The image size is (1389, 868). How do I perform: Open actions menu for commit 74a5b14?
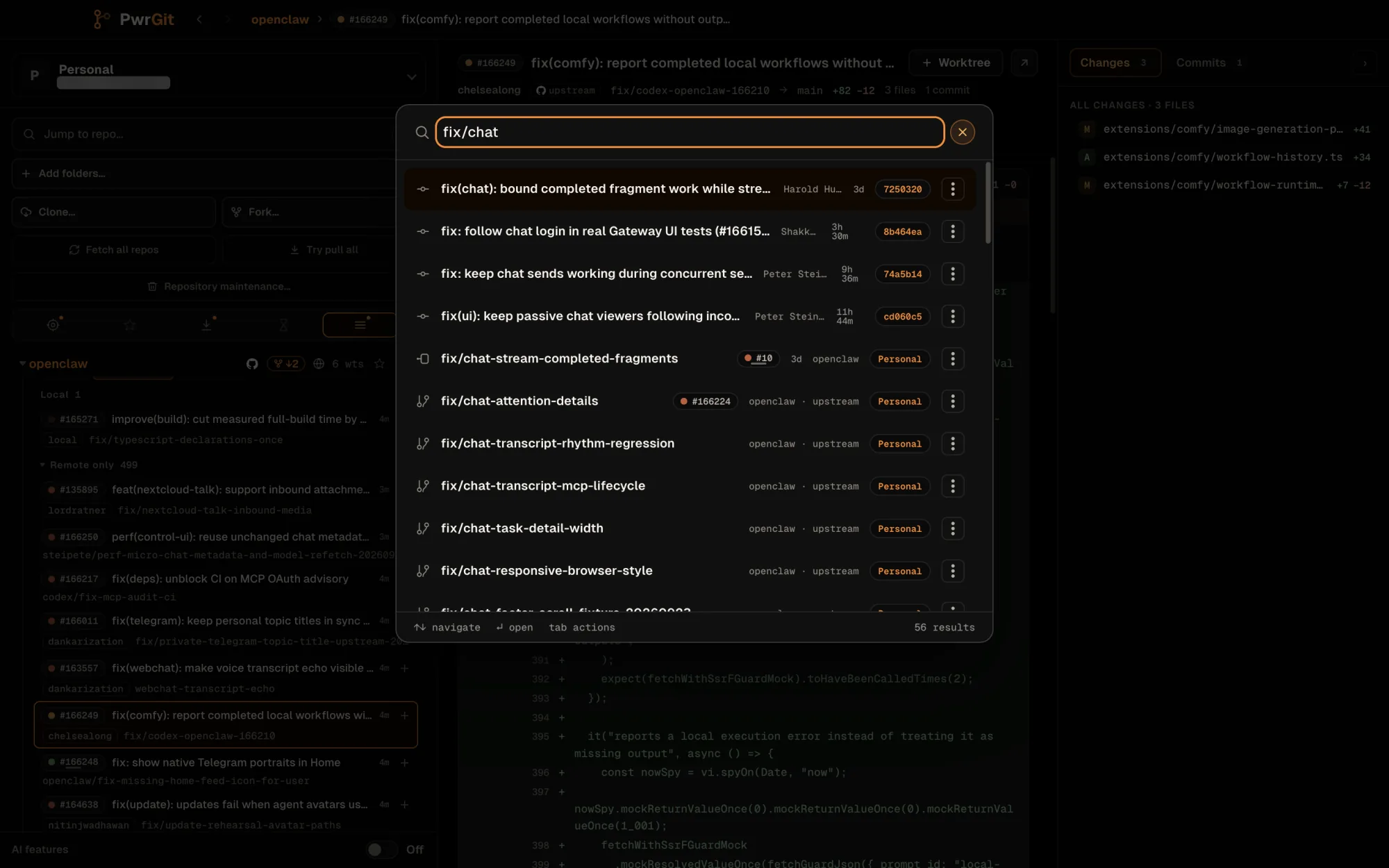click(x=952, y=274)
